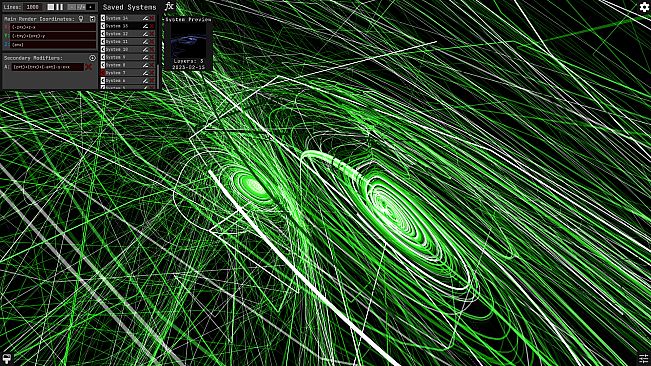Click the Lines count field showing 1000
The height and width of the screenshot is (366, 651).
click(32, 7)
